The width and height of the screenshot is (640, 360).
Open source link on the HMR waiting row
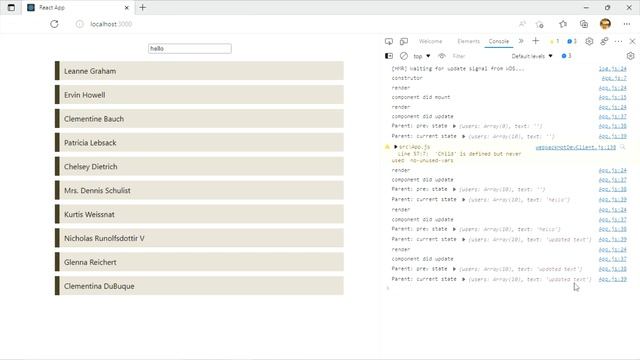coord(613,69)
